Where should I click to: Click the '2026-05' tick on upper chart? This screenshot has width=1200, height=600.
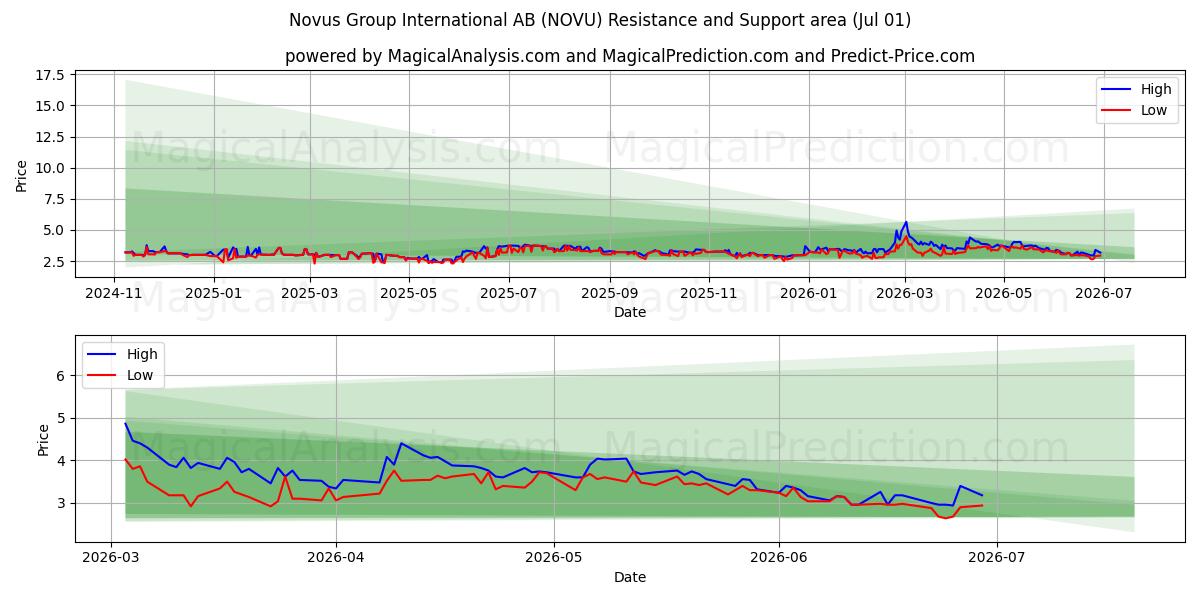[1004, 293]
